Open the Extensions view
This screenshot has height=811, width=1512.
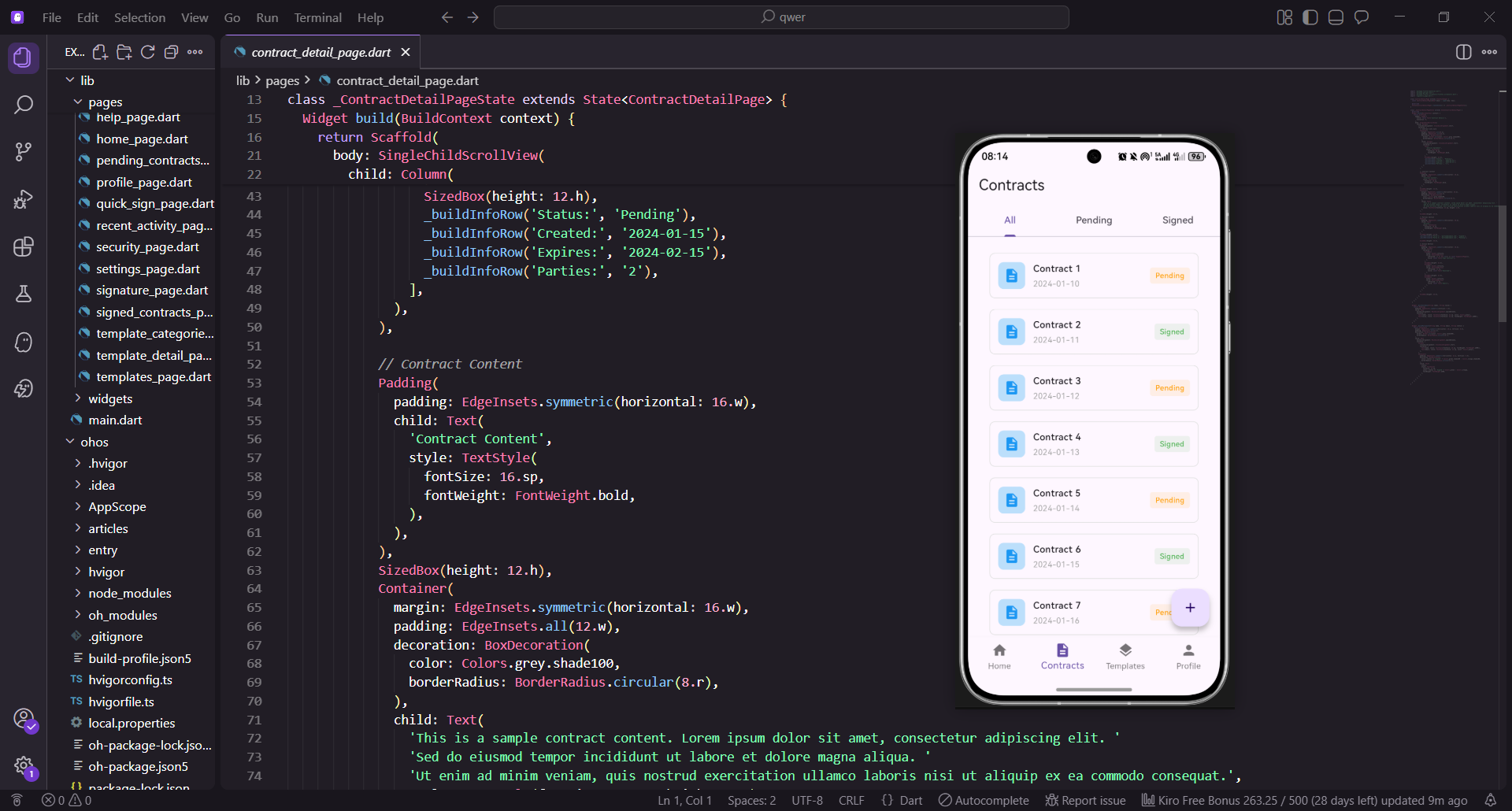(x=23, y=246)
